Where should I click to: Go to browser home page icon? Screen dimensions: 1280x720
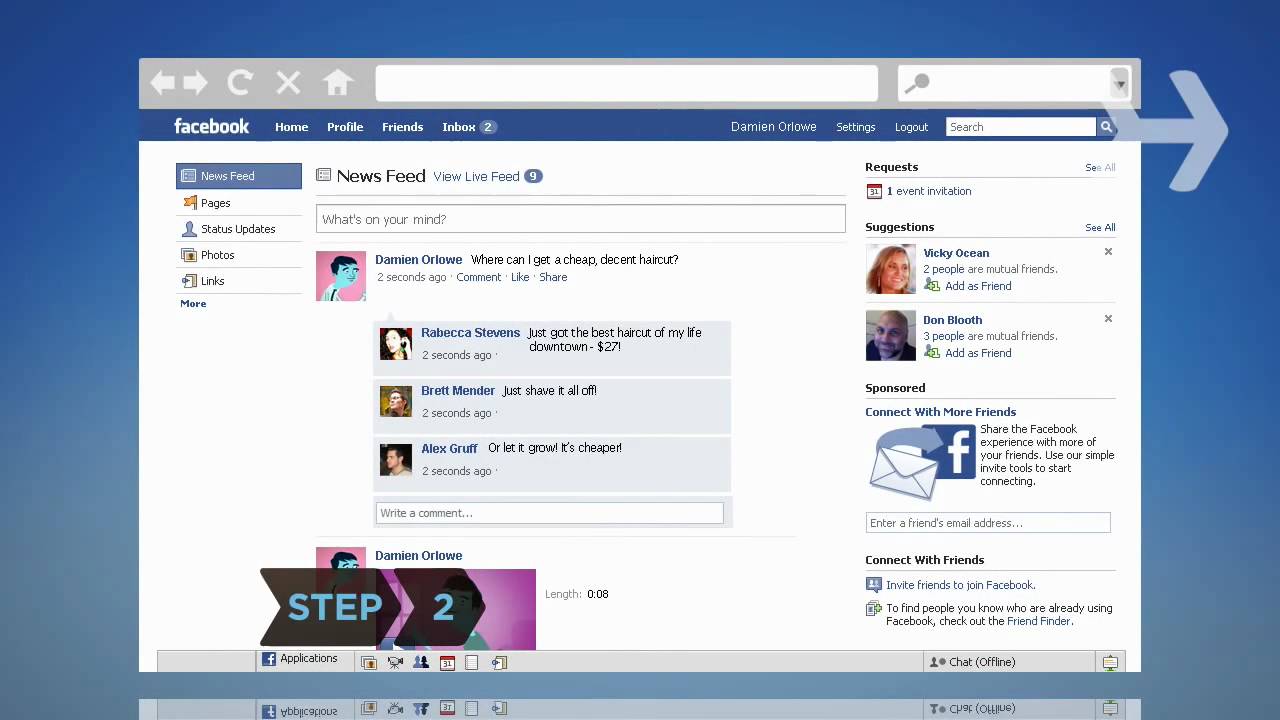[x=338, y=82]
